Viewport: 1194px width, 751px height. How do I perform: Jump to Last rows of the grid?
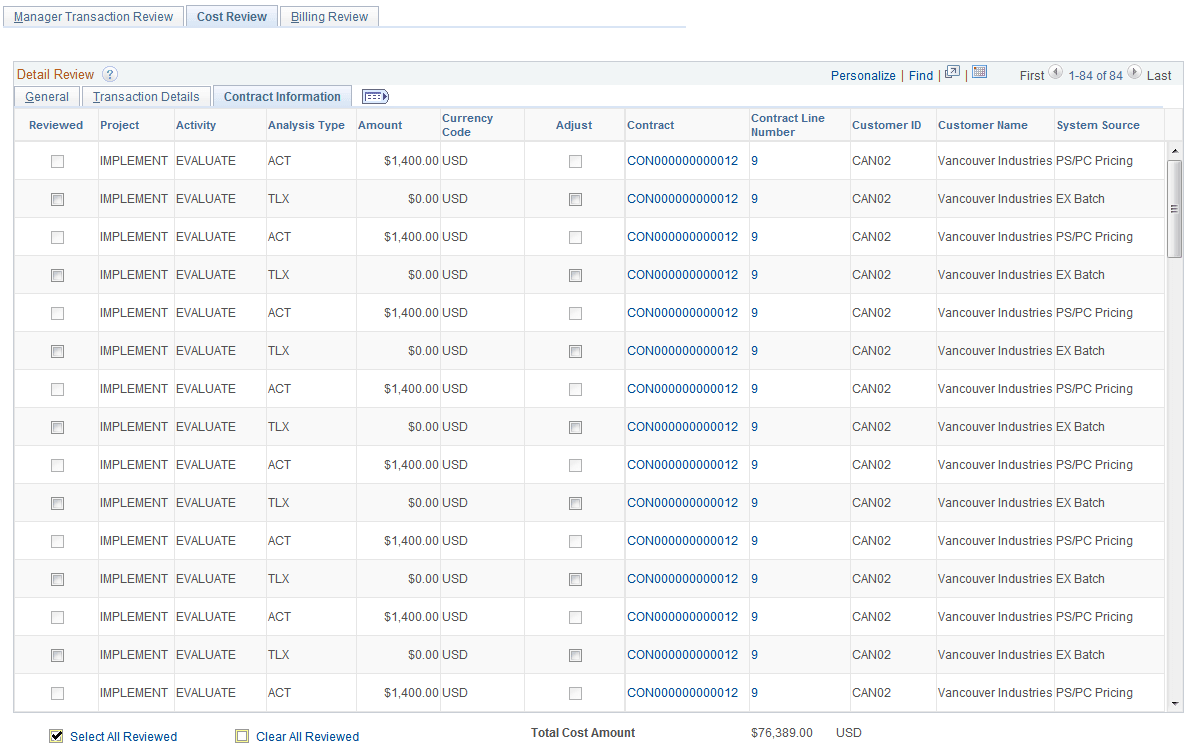click(x=1158, y=74)
